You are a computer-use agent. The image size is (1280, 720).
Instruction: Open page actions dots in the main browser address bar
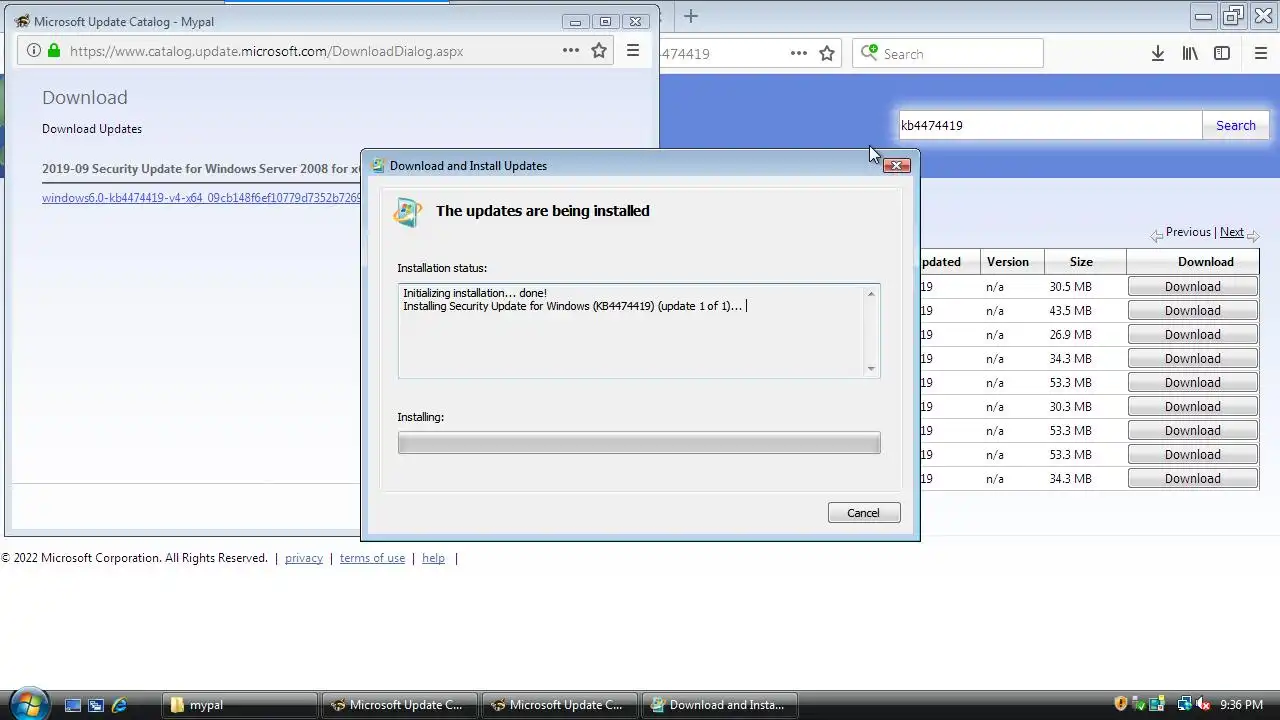[799, 54]
